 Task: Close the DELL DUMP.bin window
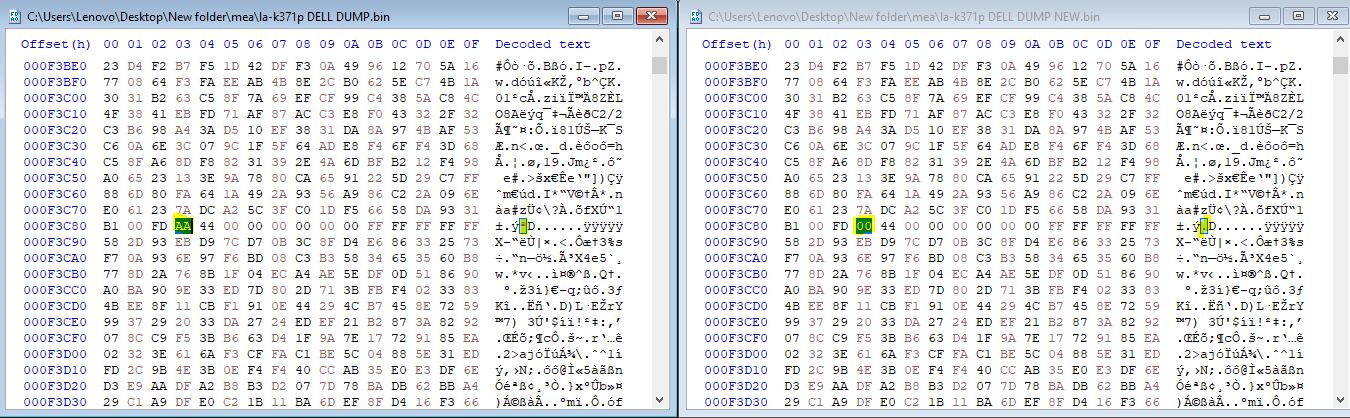click(651, 16)
